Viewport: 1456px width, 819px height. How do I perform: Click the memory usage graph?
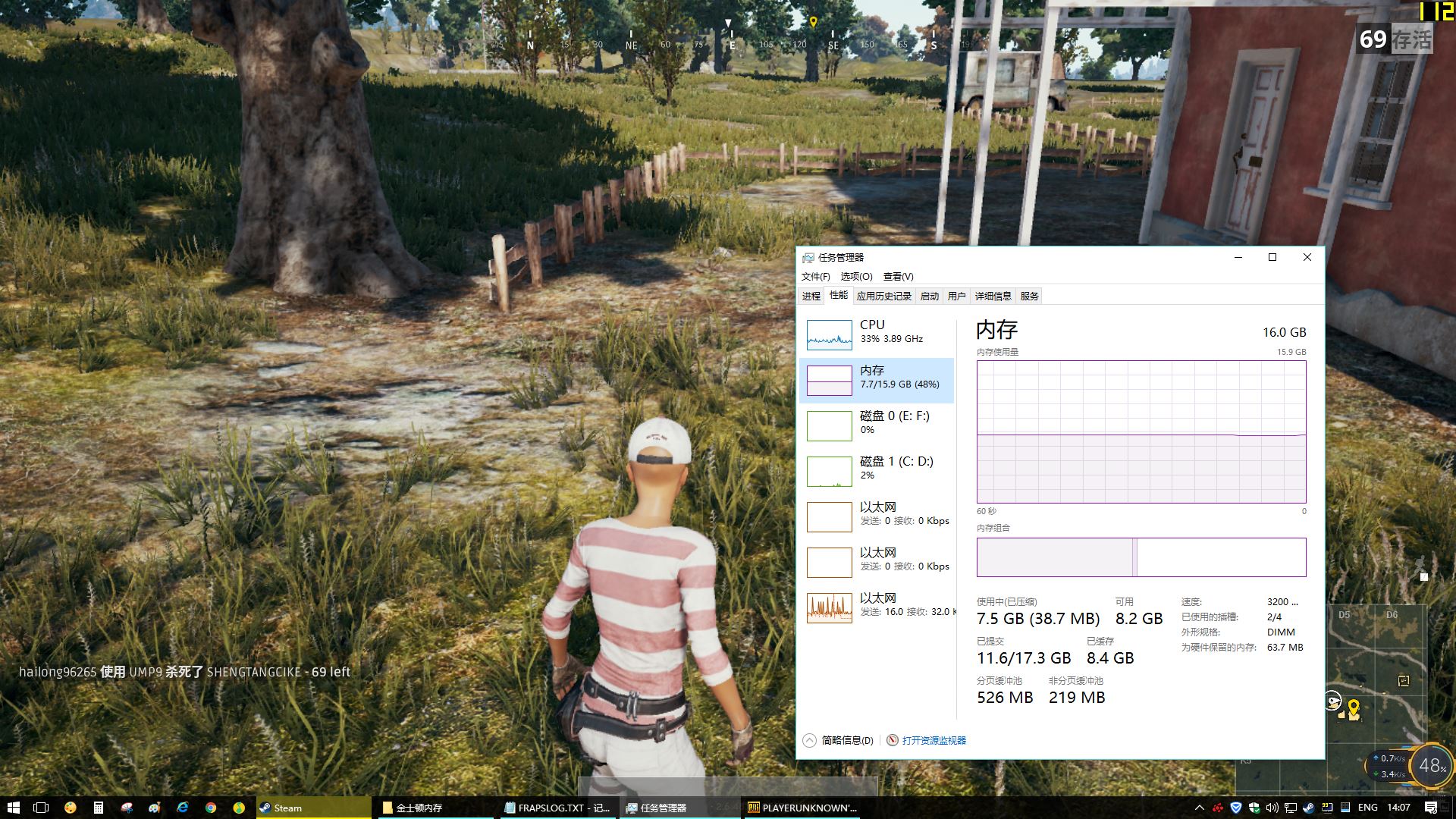(x=1141, y=431)
